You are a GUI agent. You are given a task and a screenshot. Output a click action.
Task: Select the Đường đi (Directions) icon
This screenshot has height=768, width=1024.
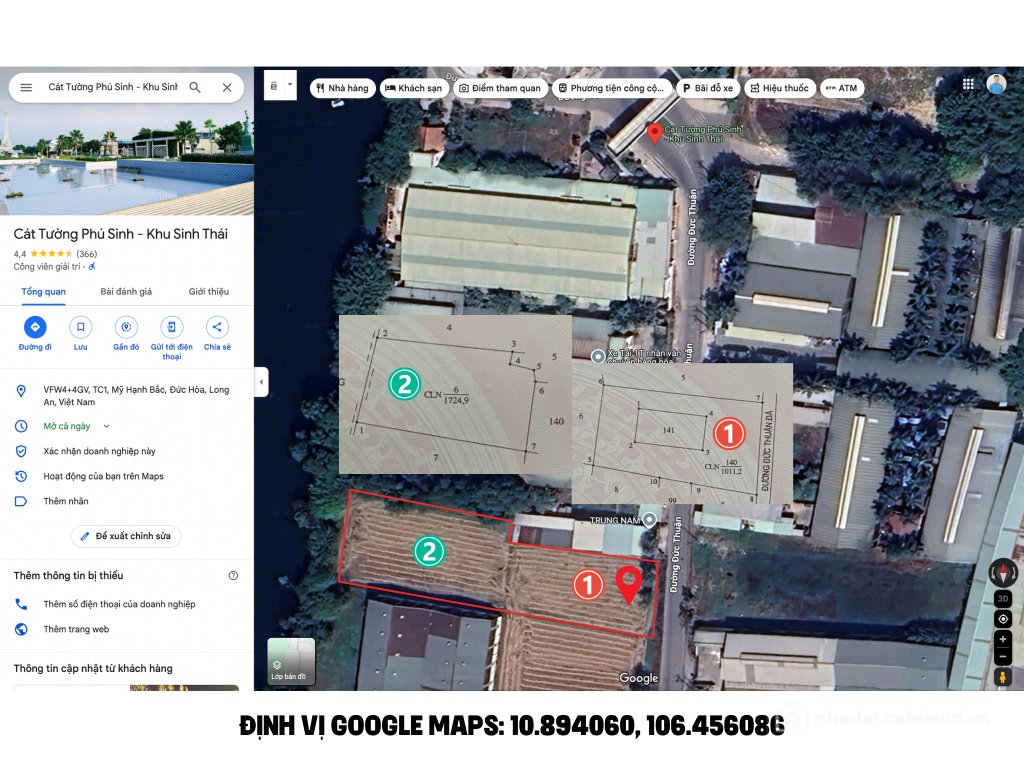[x=36, y=327]
